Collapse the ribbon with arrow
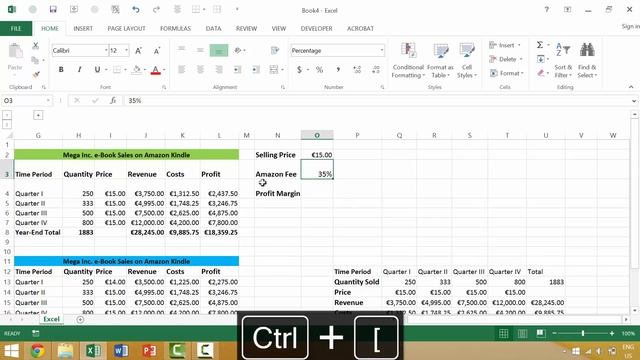 (x=631, y=87)
